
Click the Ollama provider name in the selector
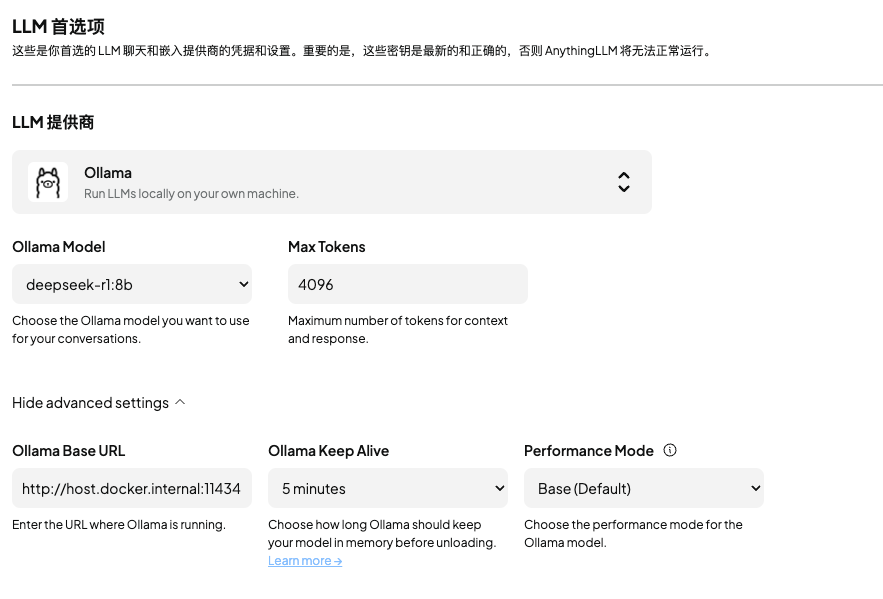click(x=108, y=173)
